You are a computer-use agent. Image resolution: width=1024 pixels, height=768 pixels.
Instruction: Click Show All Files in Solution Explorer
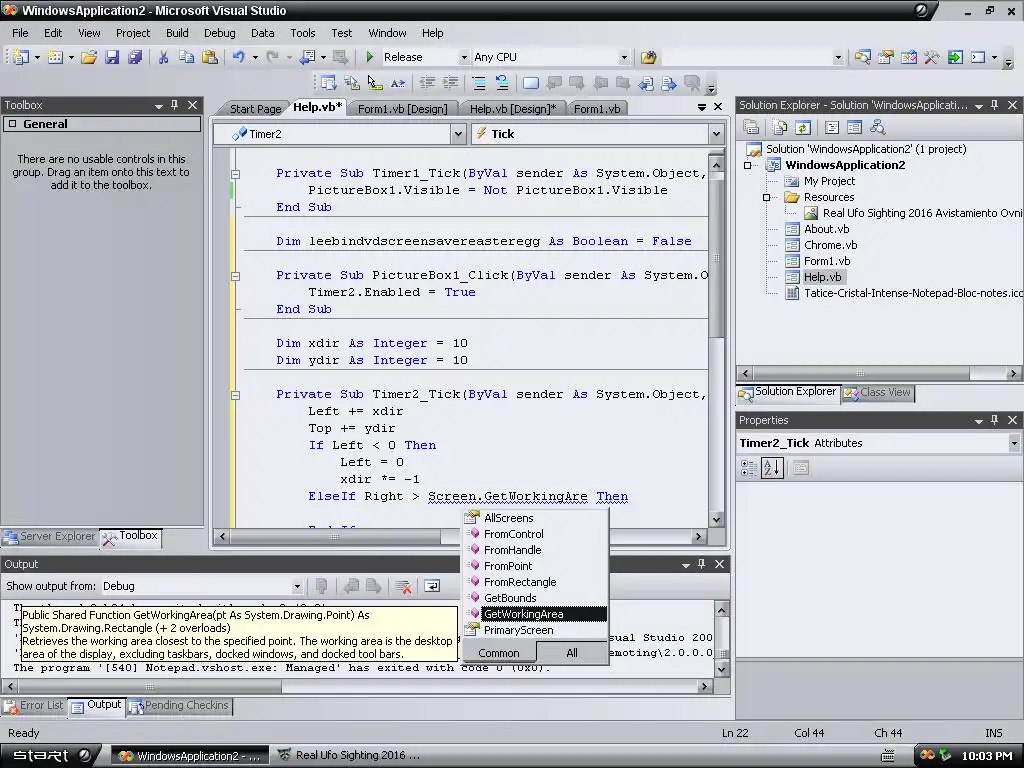click(x=780, y=127)
